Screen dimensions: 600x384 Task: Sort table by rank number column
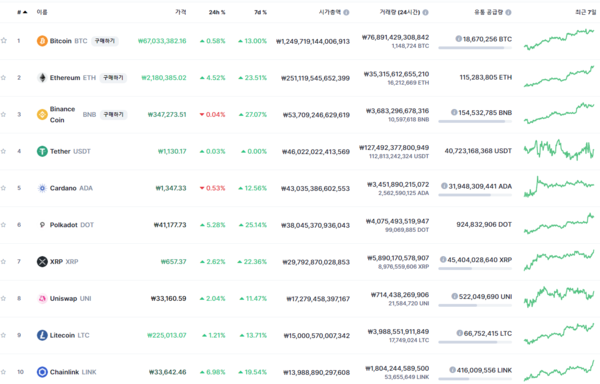tap(22, 12)
